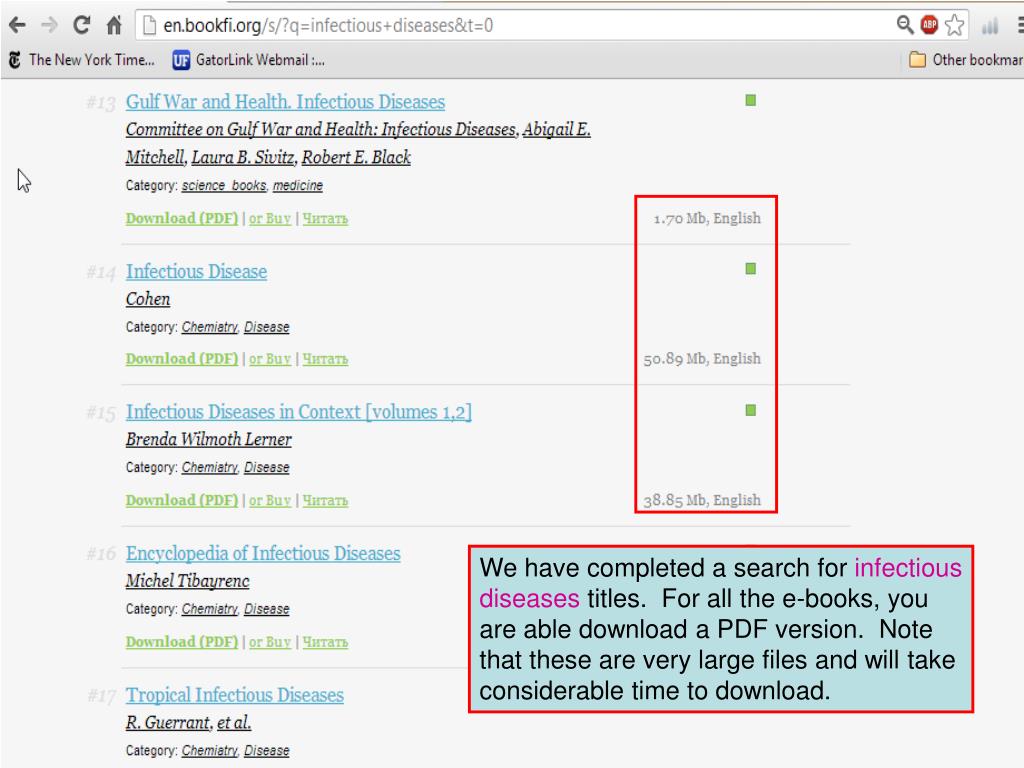Click 'or Buy' for Infectious Diseases in Context

[x=270, y=501]
